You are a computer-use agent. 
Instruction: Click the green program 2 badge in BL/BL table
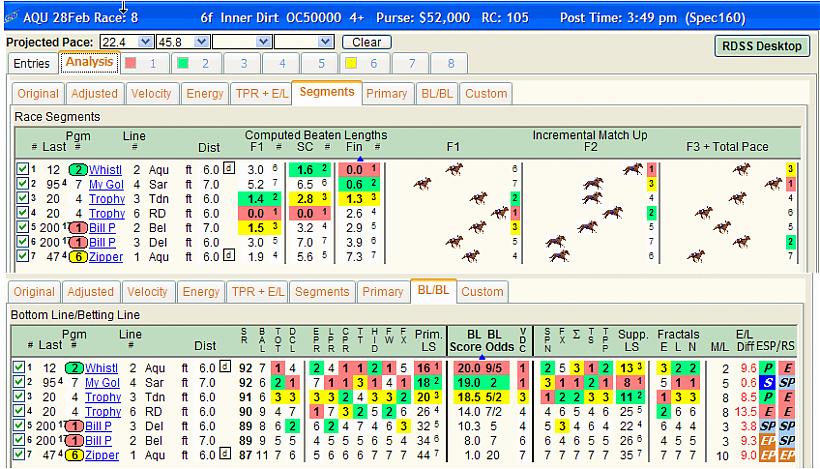[x=74, y=368]
